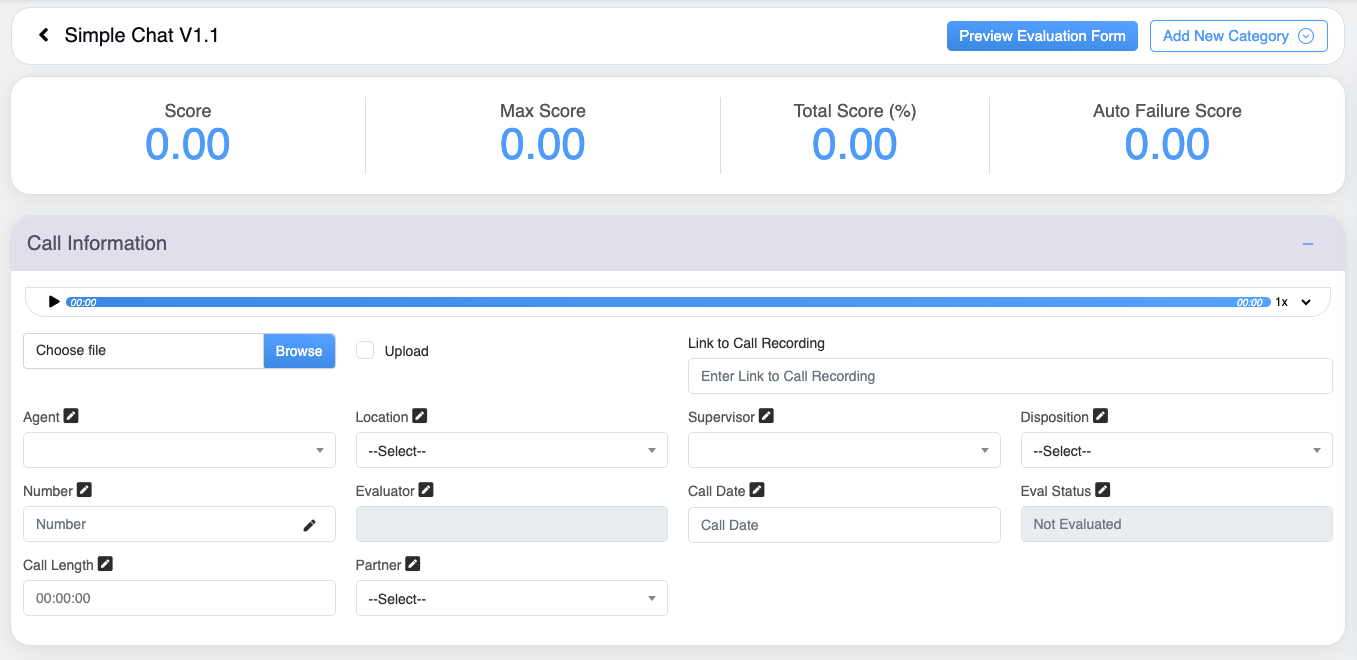Click the pencil icon inside Number field
The width and height of the screenshot is (1357, 660).
310,525
